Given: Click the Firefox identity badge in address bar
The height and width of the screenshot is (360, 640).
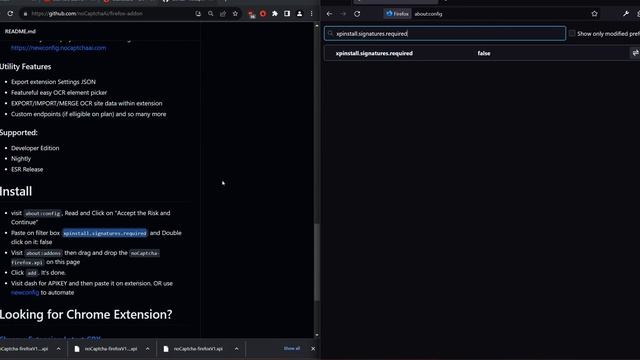Looking at the screenshot, I should coord(397,13).
